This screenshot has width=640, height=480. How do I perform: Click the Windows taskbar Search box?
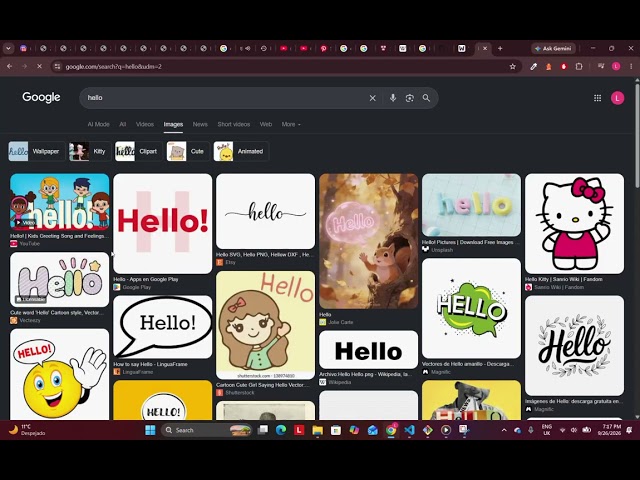click(206, 430)
